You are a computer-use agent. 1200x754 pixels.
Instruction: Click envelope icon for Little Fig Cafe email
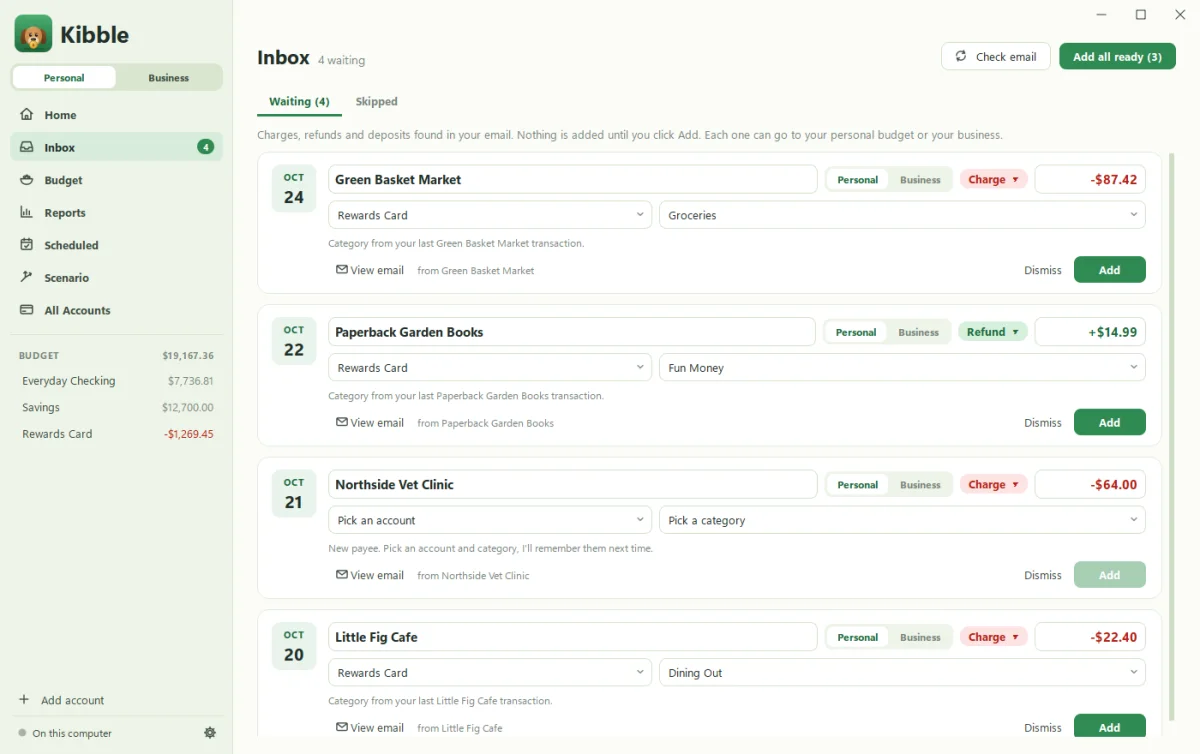pos(342,728)
